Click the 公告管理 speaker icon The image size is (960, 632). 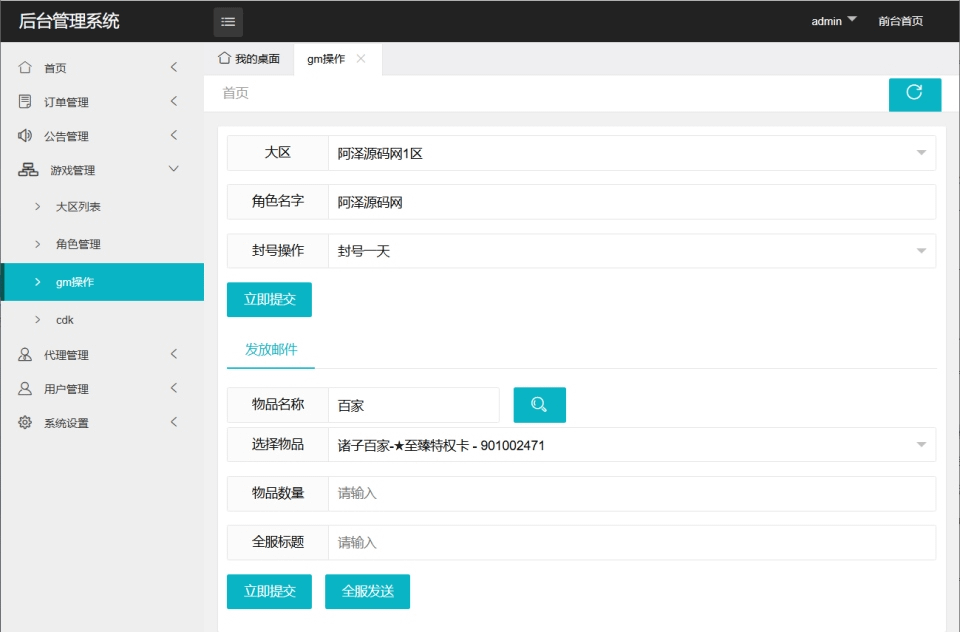[24, 135]
